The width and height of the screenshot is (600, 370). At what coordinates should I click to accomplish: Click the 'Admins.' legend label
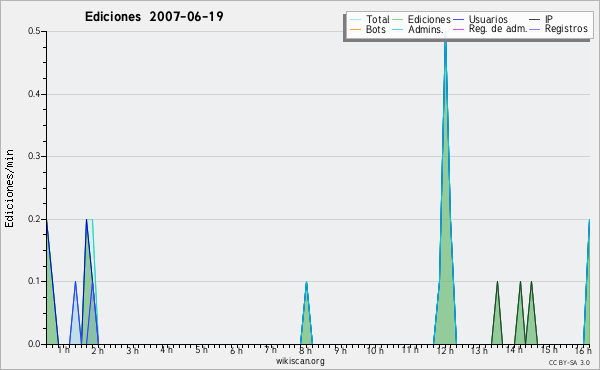tap(426, 29)
